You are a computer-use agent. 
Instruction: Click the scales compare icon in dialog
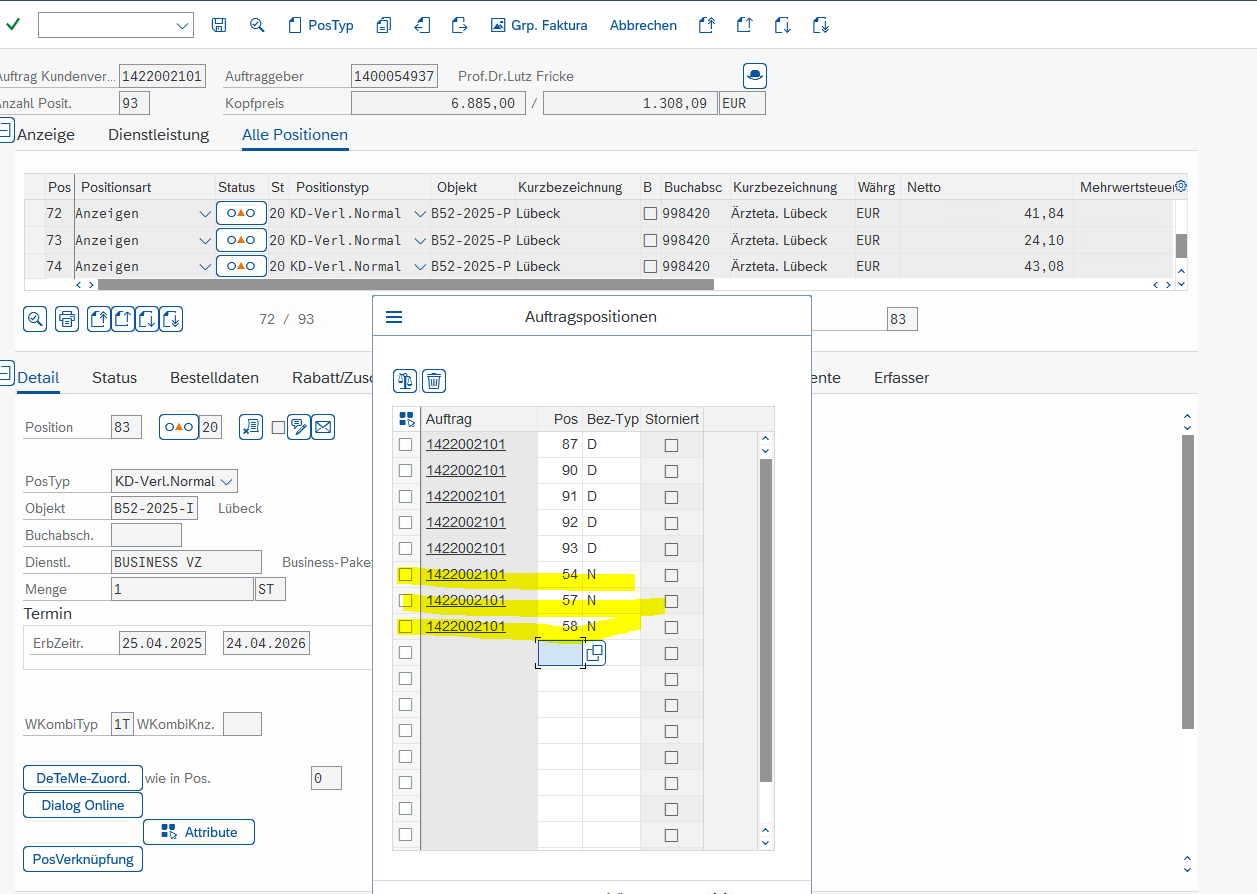click(x=405, y=380)
